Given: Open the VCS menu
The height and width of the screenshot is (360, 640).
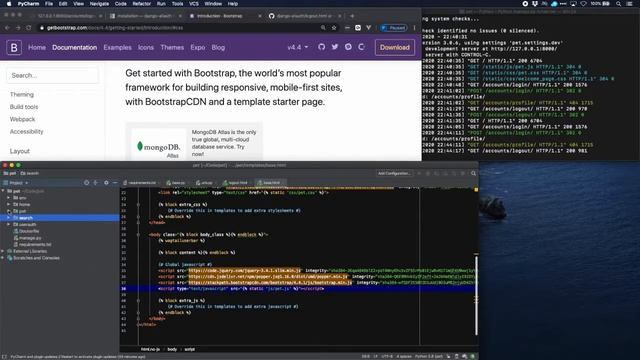Looking at the screenshot, I should (193, 4).
